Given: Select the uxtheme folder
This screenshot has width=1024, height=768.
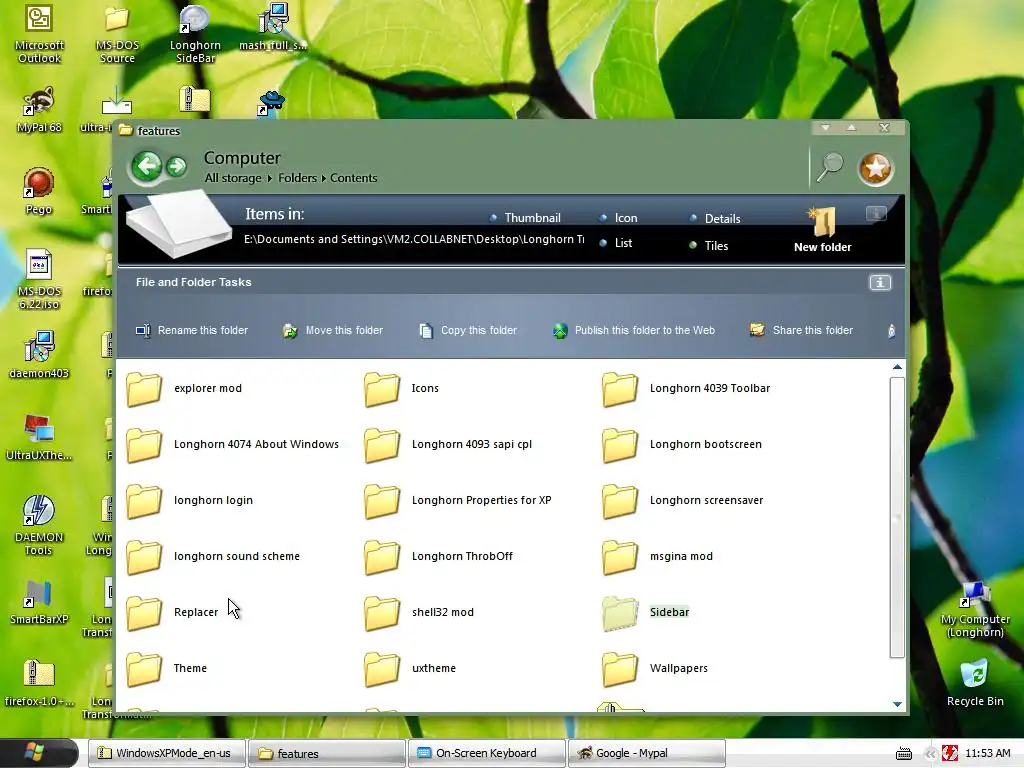Looking at the screenshot, I should tap(410, 669).
